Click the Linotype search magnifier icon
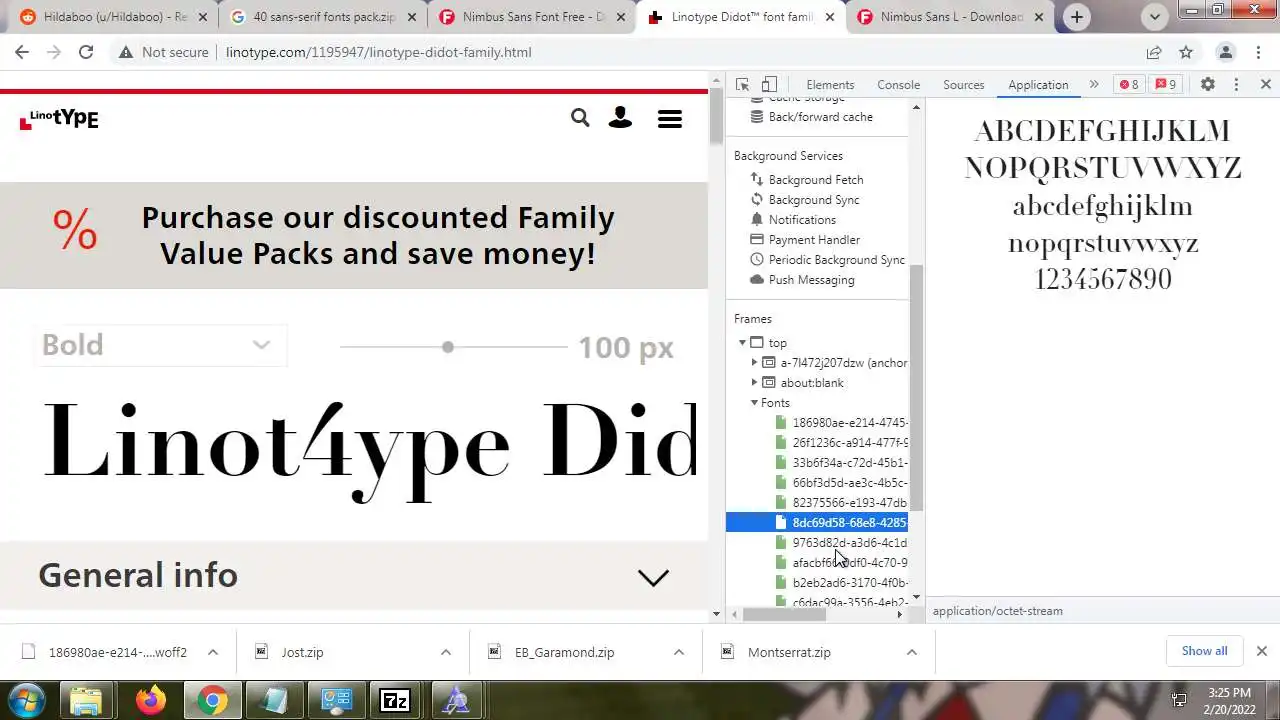The width and height of the screenshot is (1280, 720). [x=580, y=118]
